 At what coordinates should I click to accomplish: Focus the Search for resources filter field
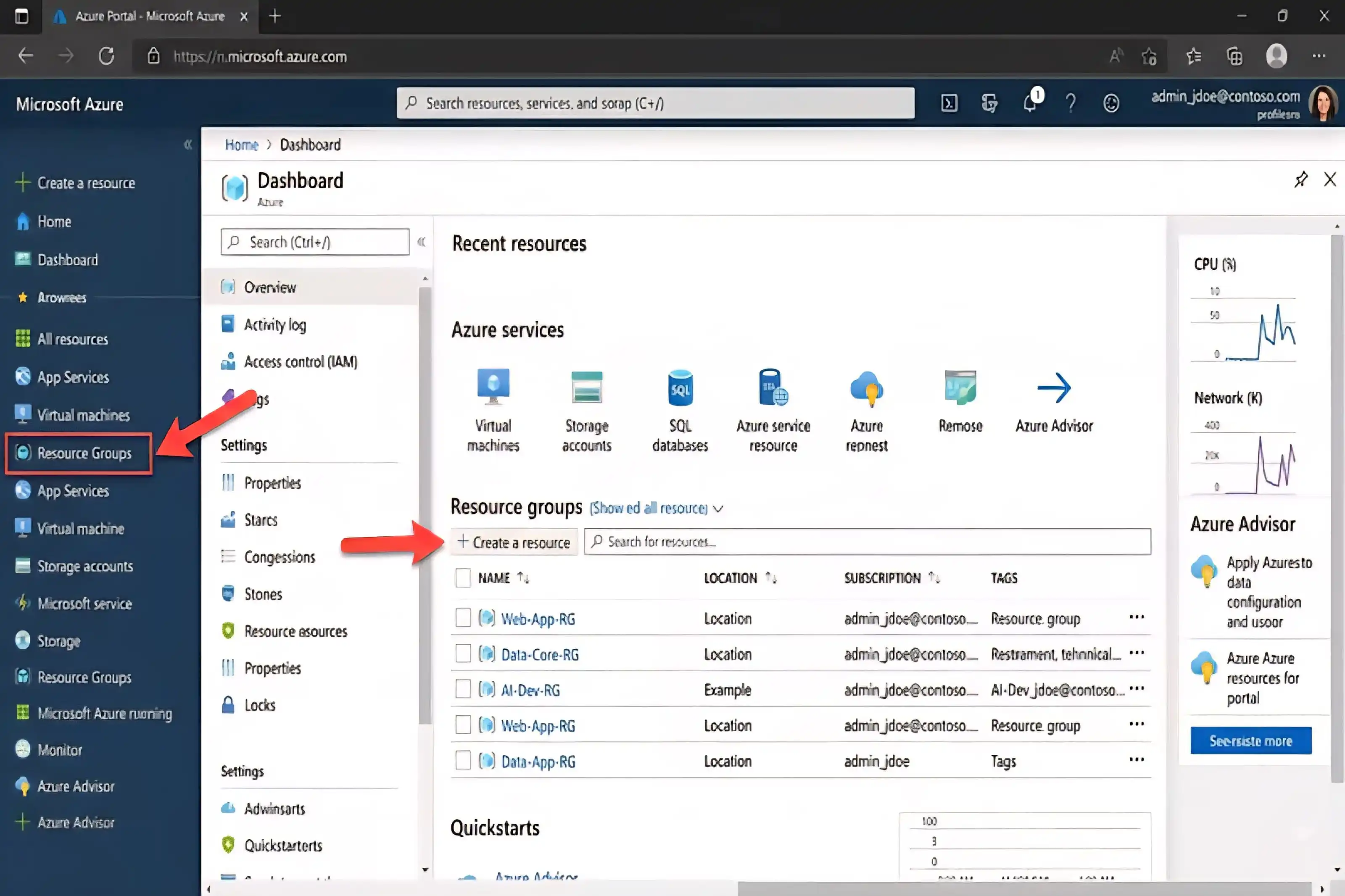tap(868, 541)
